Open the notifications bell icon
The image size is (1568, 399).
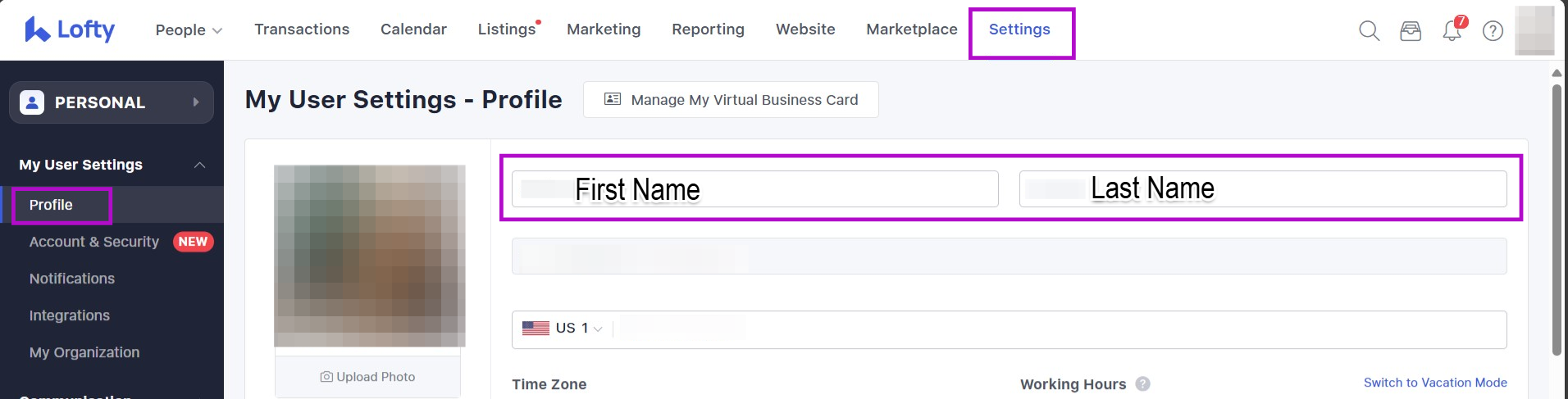(1452, 31)
